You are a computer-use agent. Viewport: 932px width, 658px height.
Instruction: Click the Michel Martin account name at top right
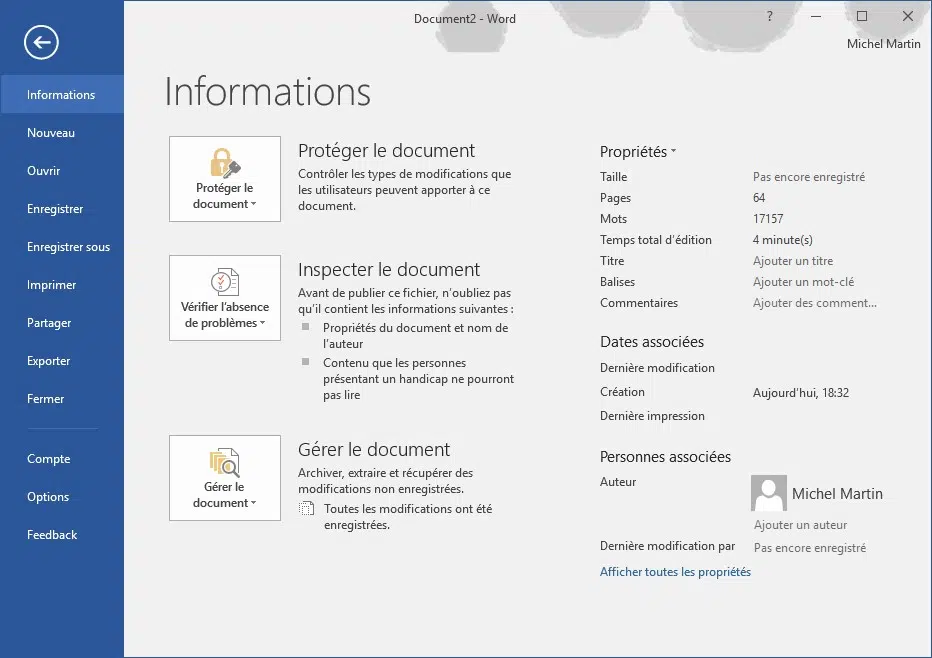[883, 44]
